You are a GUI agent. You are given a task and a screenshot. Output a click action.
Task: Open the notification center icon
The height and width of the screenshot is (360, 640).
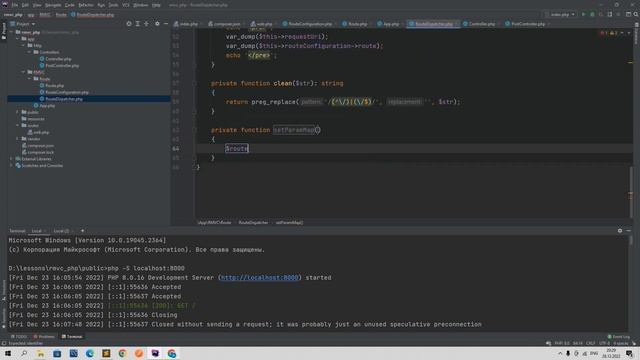click(x=630, y=353)
